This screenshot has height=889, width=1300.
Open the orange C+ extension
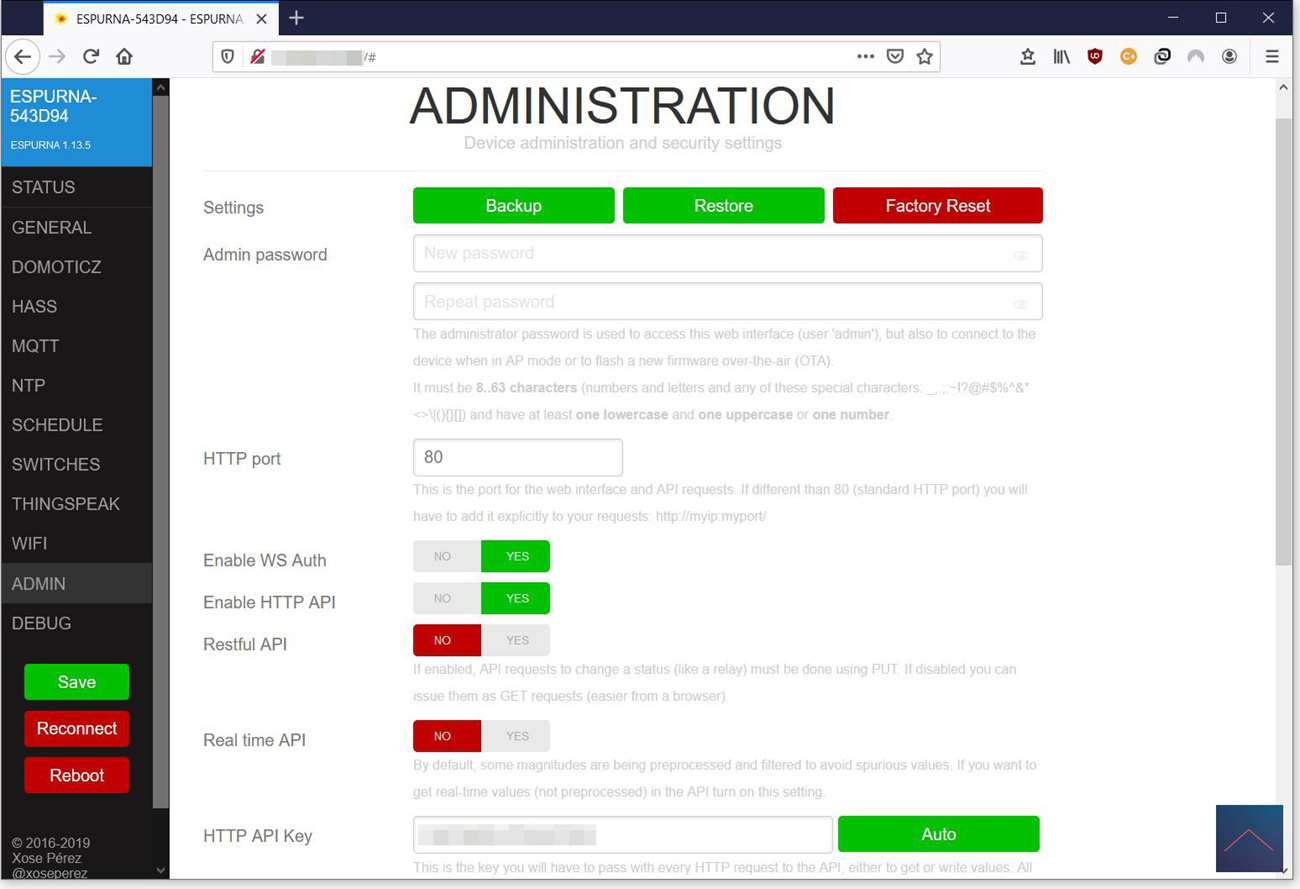(x=1128, y=57)
